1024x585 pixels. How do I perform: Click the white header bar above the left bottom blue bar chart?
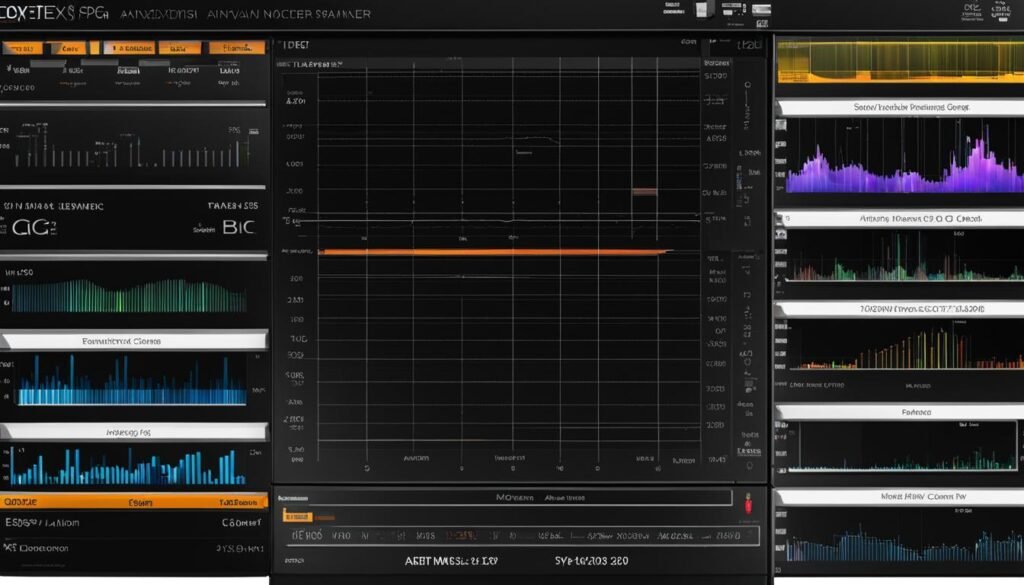click(135, 432)
